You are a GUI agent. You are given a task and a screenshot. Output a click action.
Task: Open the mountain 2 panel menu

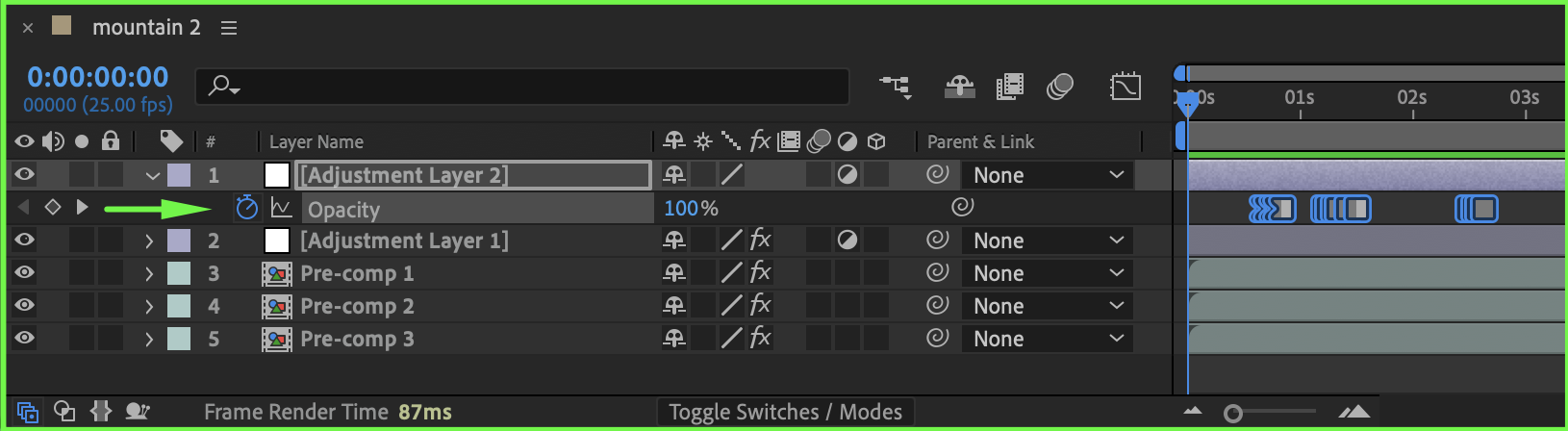[x=229, y=28]
